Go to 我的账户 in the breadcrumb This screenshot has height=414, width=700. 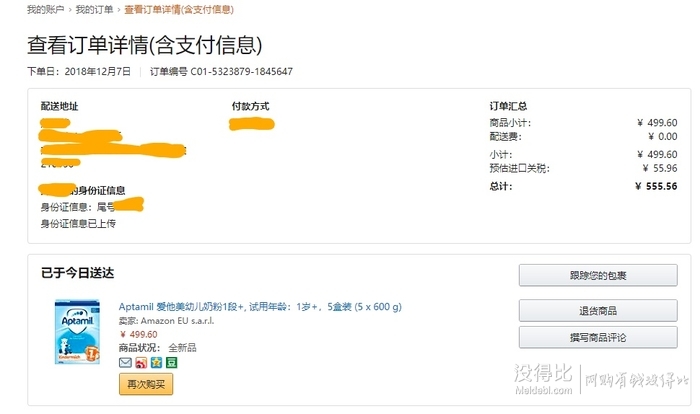45,9
